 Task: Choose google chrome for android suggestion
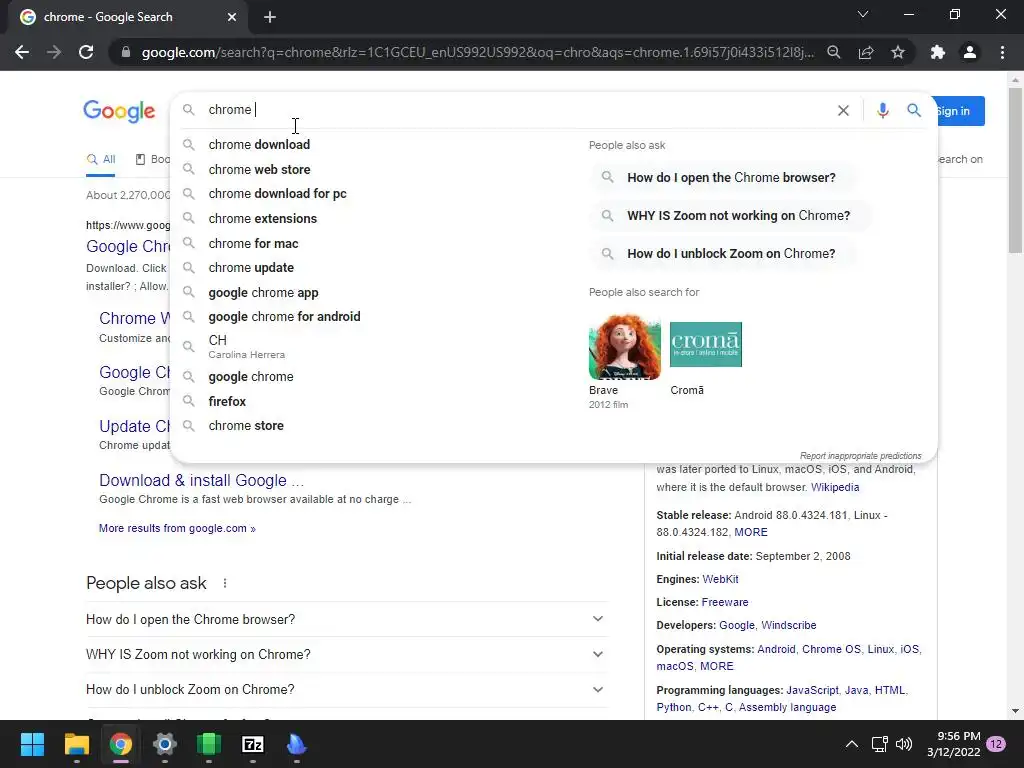click(284, 317)
